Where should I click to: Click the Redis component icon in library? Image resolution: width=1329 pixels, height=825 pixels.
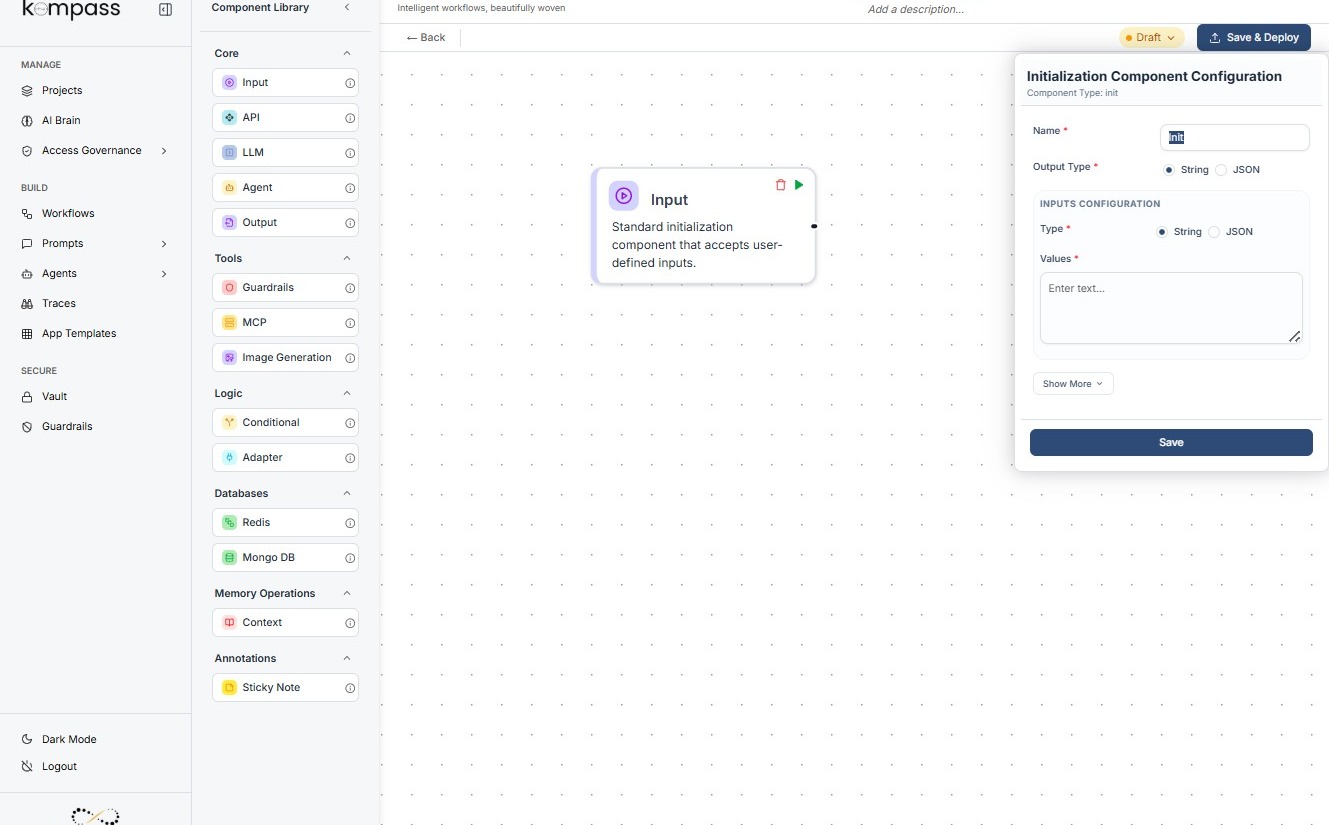[229, 522]
